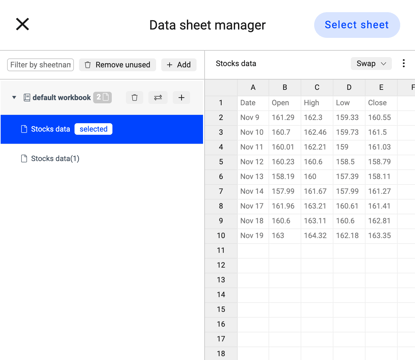Screen dimensions: 415x360
Task: Click the Low header cell
Action: click(x=349, y=103)
